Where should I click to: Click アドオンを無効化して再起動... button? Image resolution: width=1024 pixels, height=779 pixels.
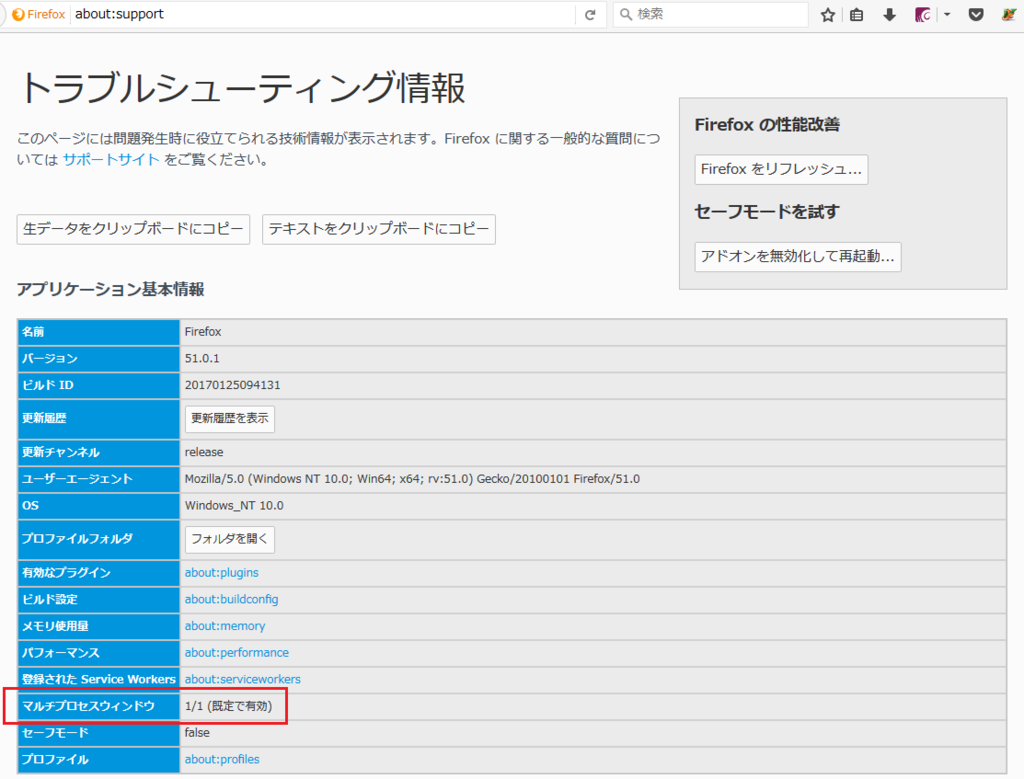coord(797,257)
